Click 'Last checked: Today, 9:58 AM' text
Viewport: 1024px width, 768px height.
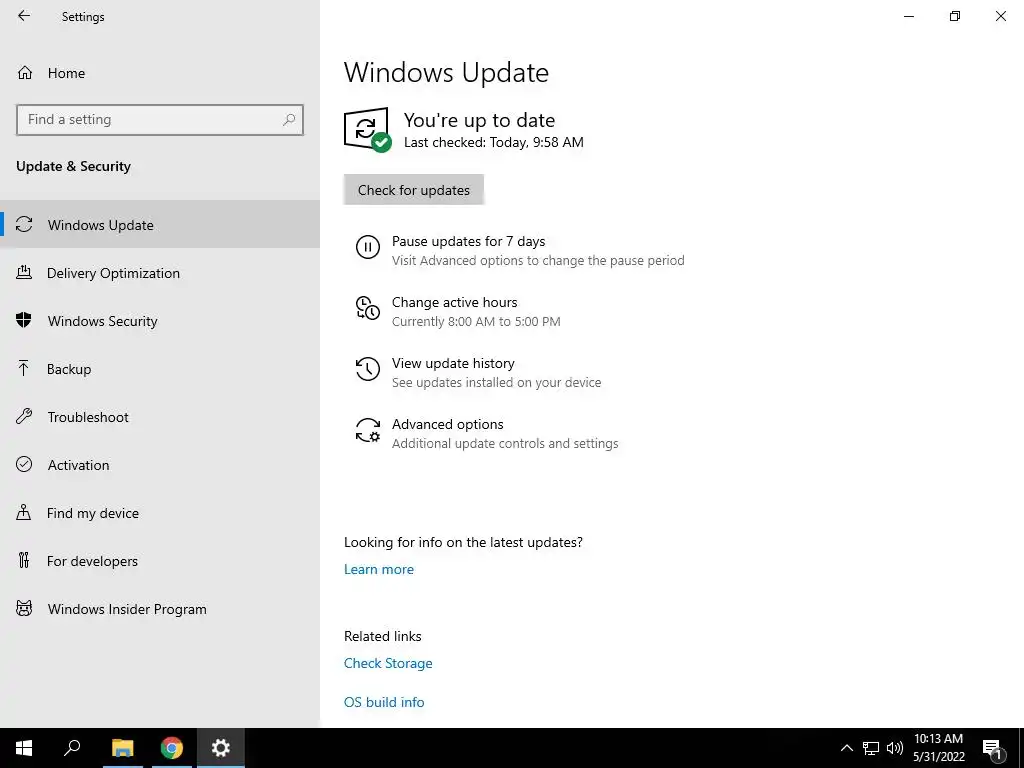[494, 142]
